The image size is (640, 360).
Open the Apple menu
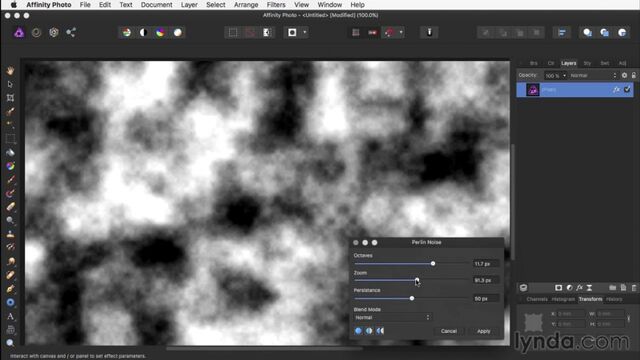point(13,5)
